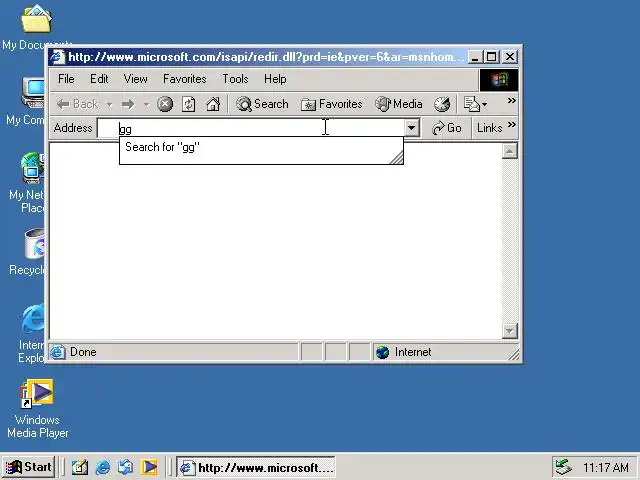Open the Start menu

pos(29,467)
